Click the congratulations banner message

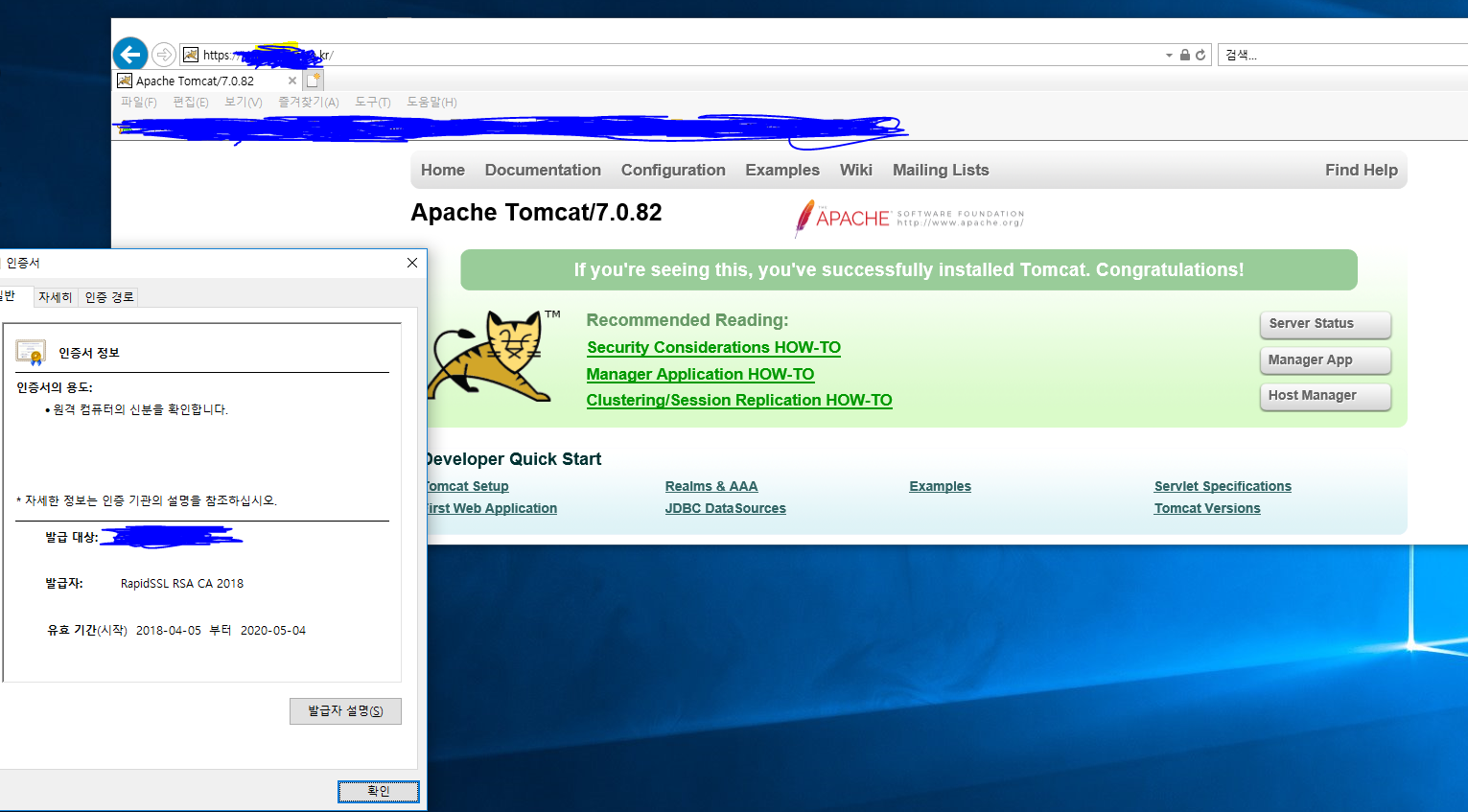click(909, 269)
